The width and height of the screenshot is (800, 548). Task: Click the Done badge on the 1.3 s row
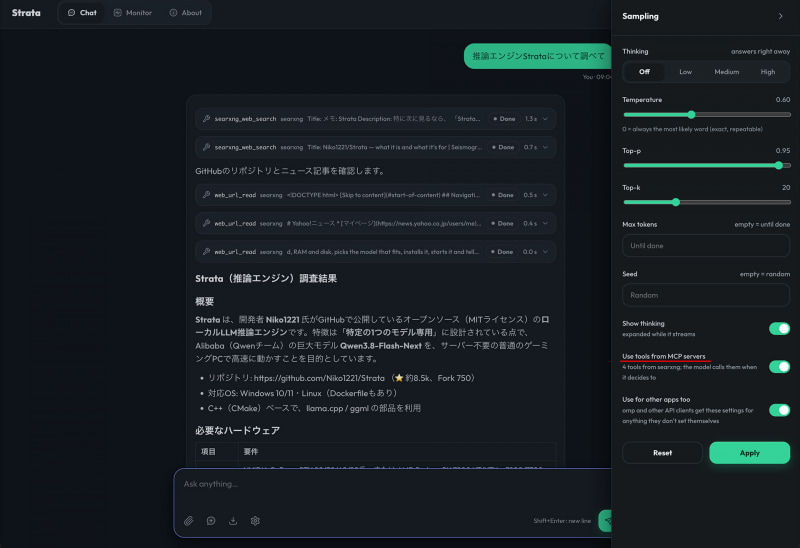504,119
